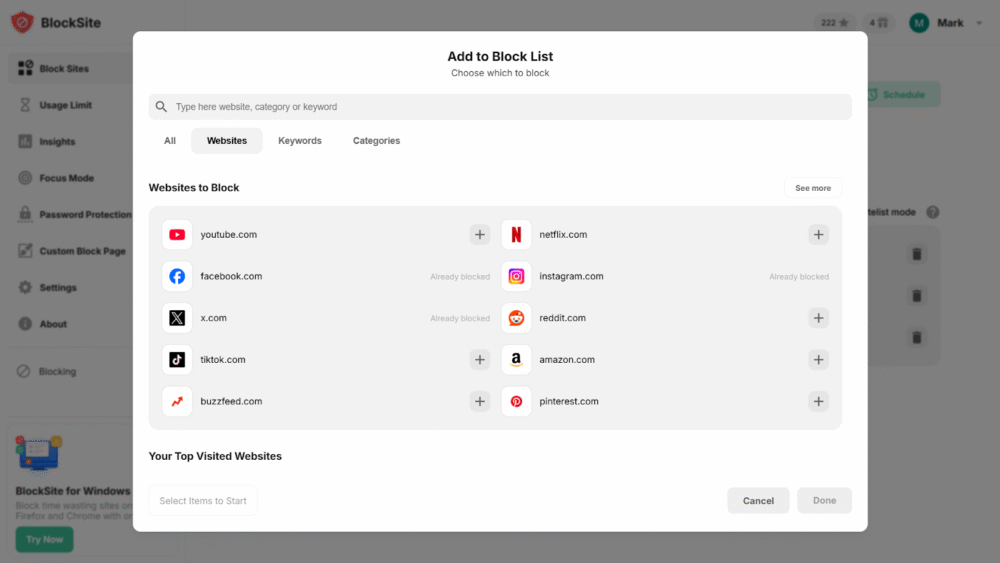
Task: Add tiktok.com to the block list
Action: [480, 360]
